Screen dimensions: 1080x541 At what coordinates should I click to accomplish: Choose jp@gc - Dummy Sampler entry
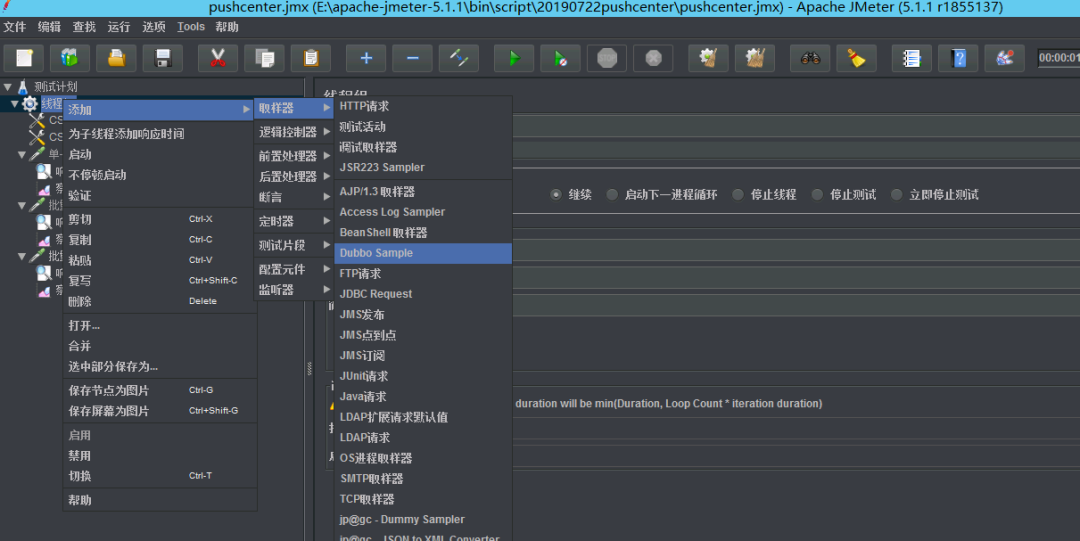tap(423, 520)
